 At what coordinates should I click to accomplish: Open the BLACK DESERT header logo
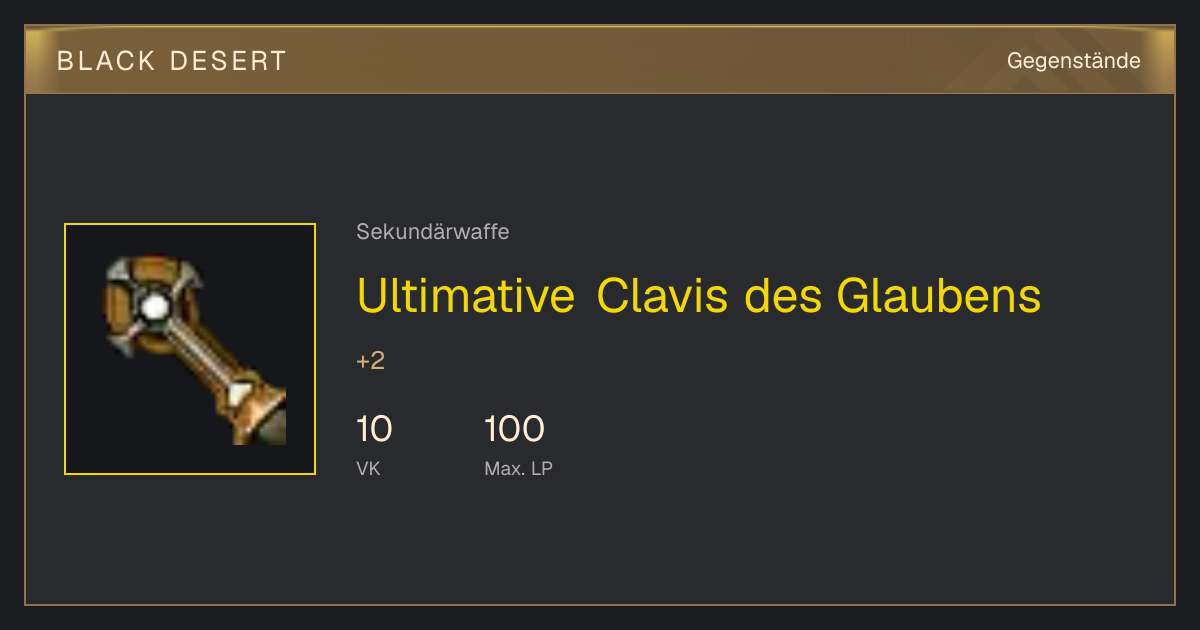[x=172, y=61]
